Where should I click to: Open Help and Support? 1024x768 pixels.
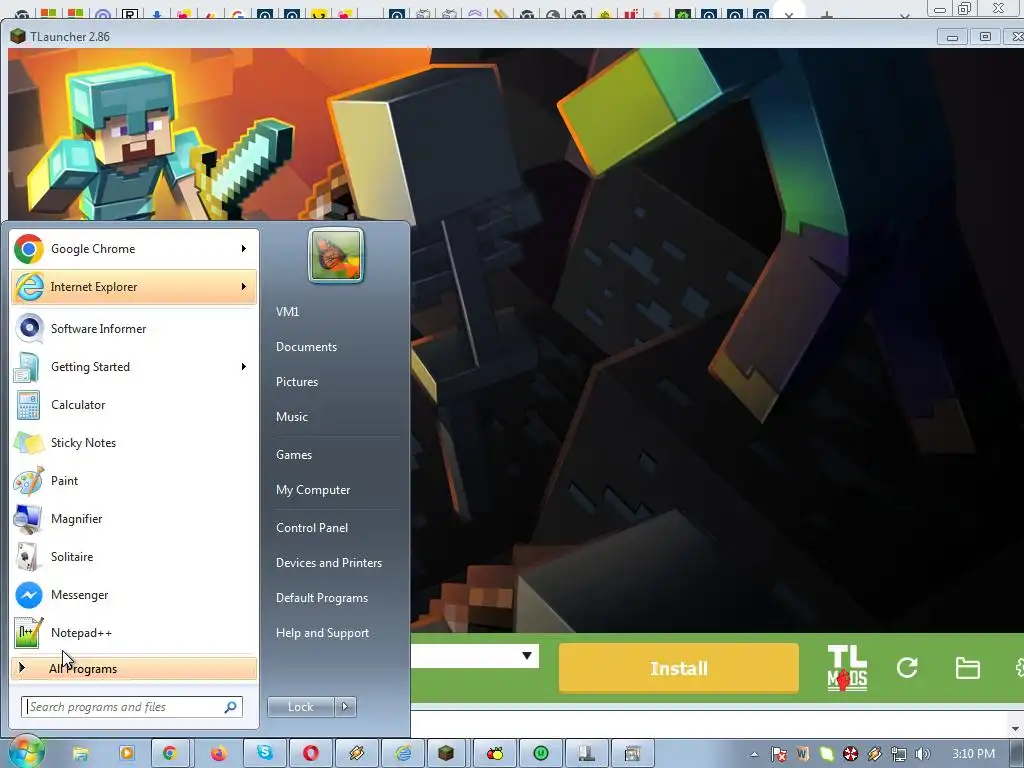322,633
